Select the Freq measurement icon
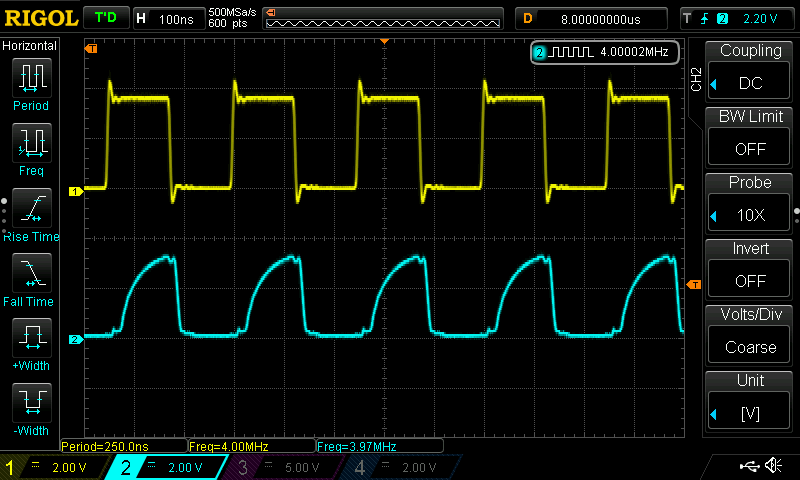The height and width of the screenshot is (480, 800). click(32, 144)
